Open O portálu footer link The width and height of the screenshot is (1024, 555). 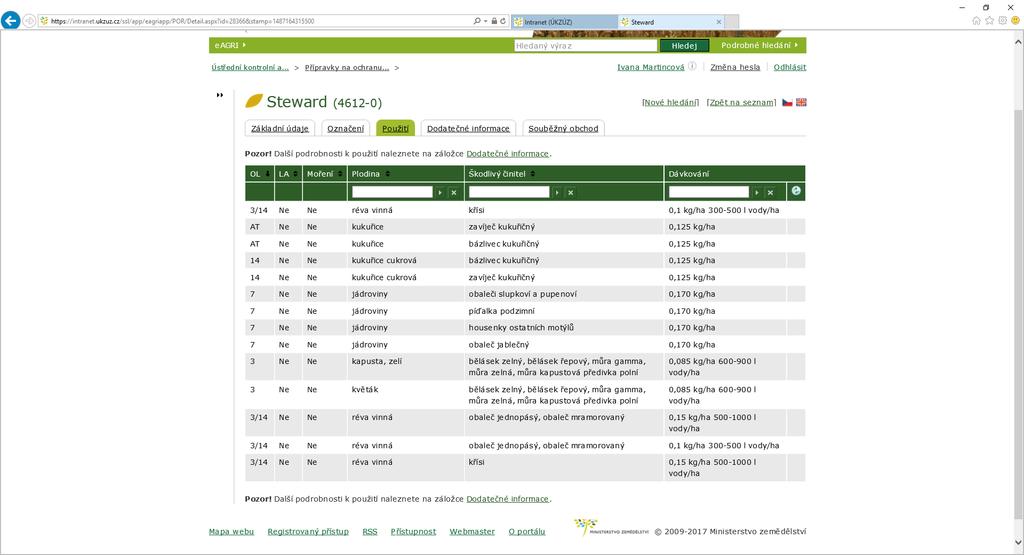[x=526, y=531]
